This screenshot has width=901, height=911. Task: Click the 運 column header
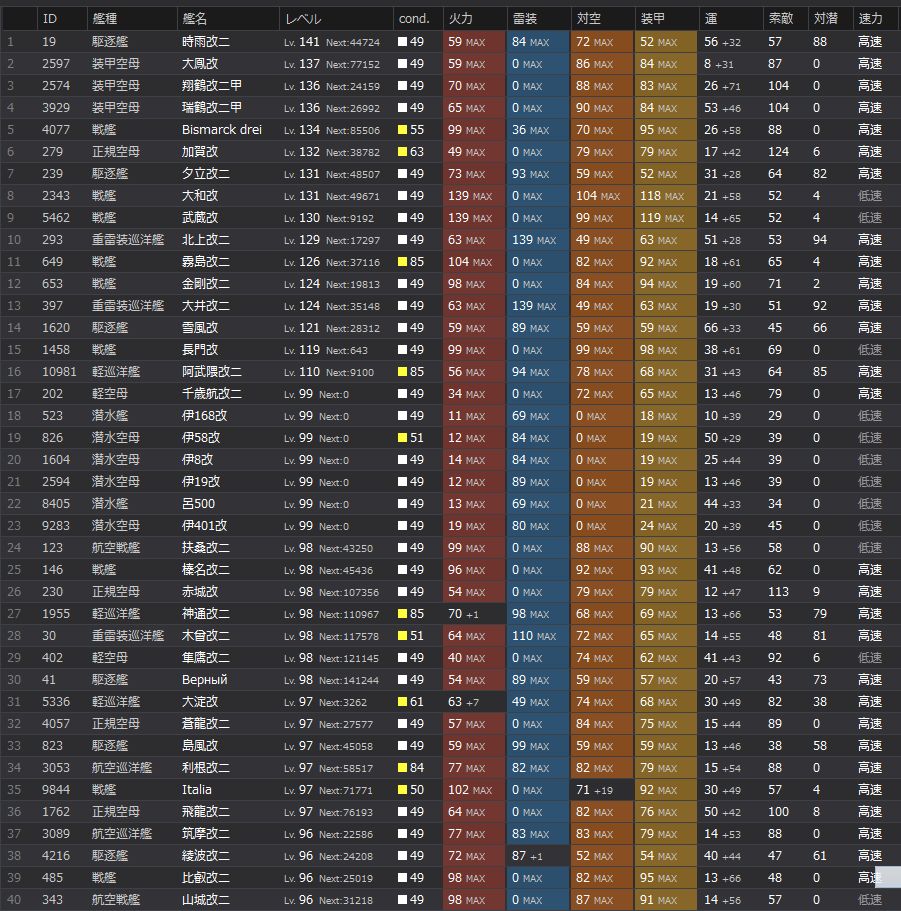731,19
